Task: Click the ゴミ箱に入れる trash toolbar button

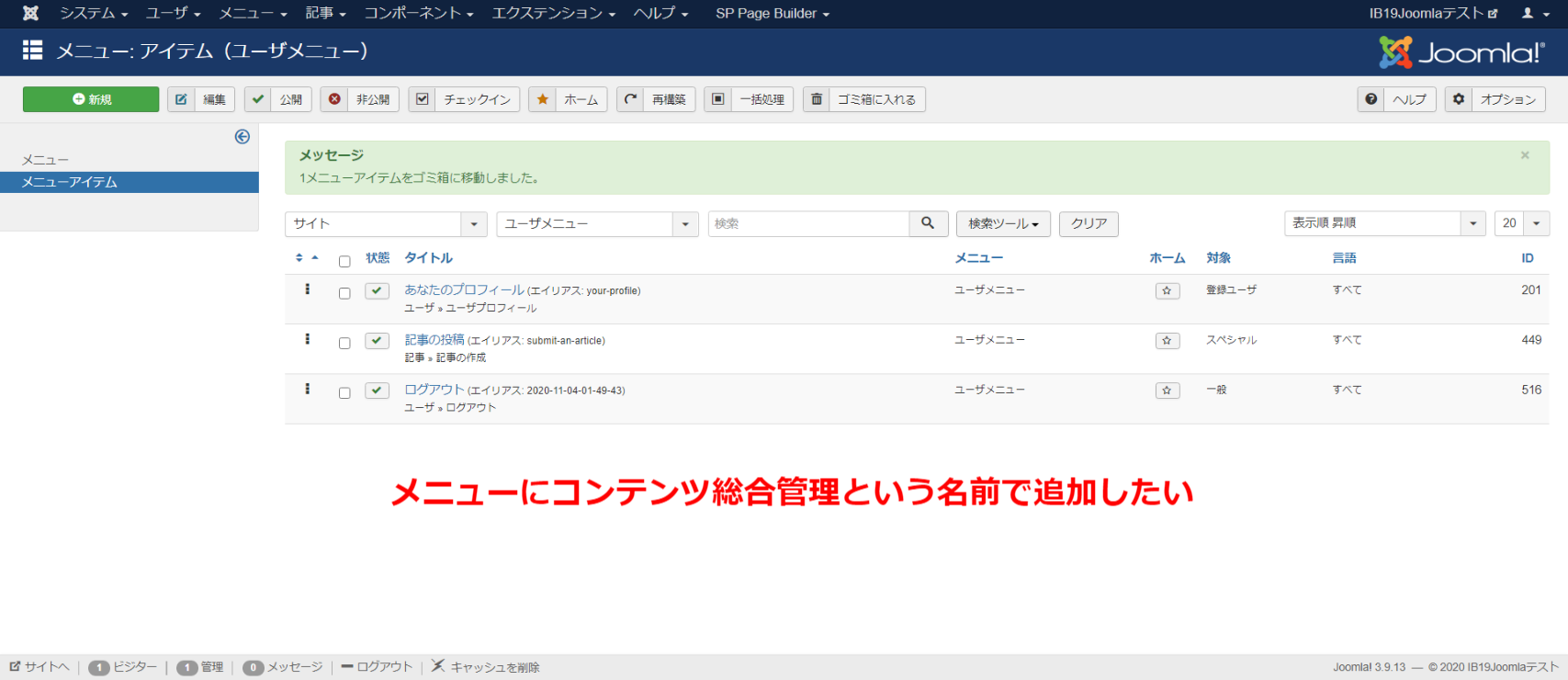Action: (x=863, y=99)
